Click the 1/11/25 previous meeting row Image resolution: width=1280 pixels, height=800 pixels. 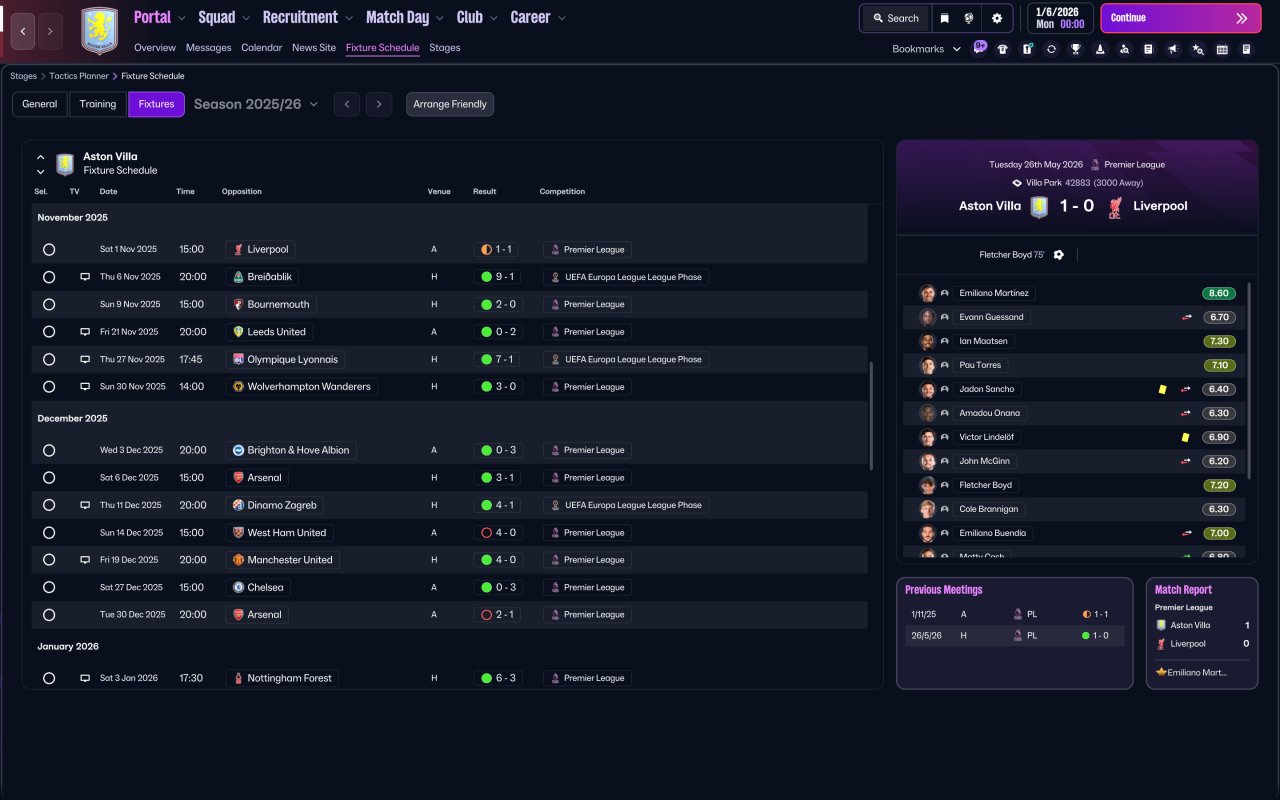coord(1014,614)
